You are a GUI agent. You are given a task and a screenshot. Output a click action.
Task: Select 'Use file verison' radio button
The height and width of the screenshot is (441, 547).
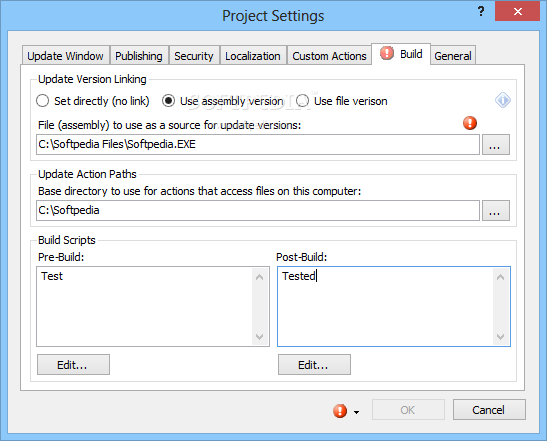pos(302,101)
